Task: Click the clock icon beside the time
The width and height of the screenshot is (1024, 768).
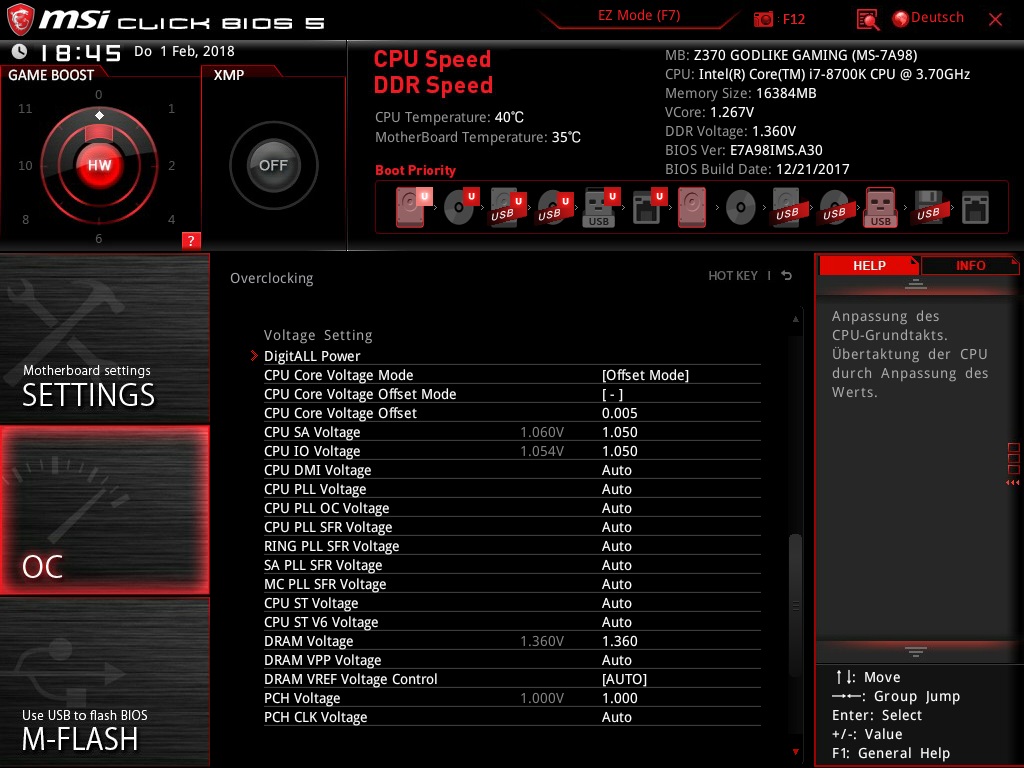Action: [20, 52]
